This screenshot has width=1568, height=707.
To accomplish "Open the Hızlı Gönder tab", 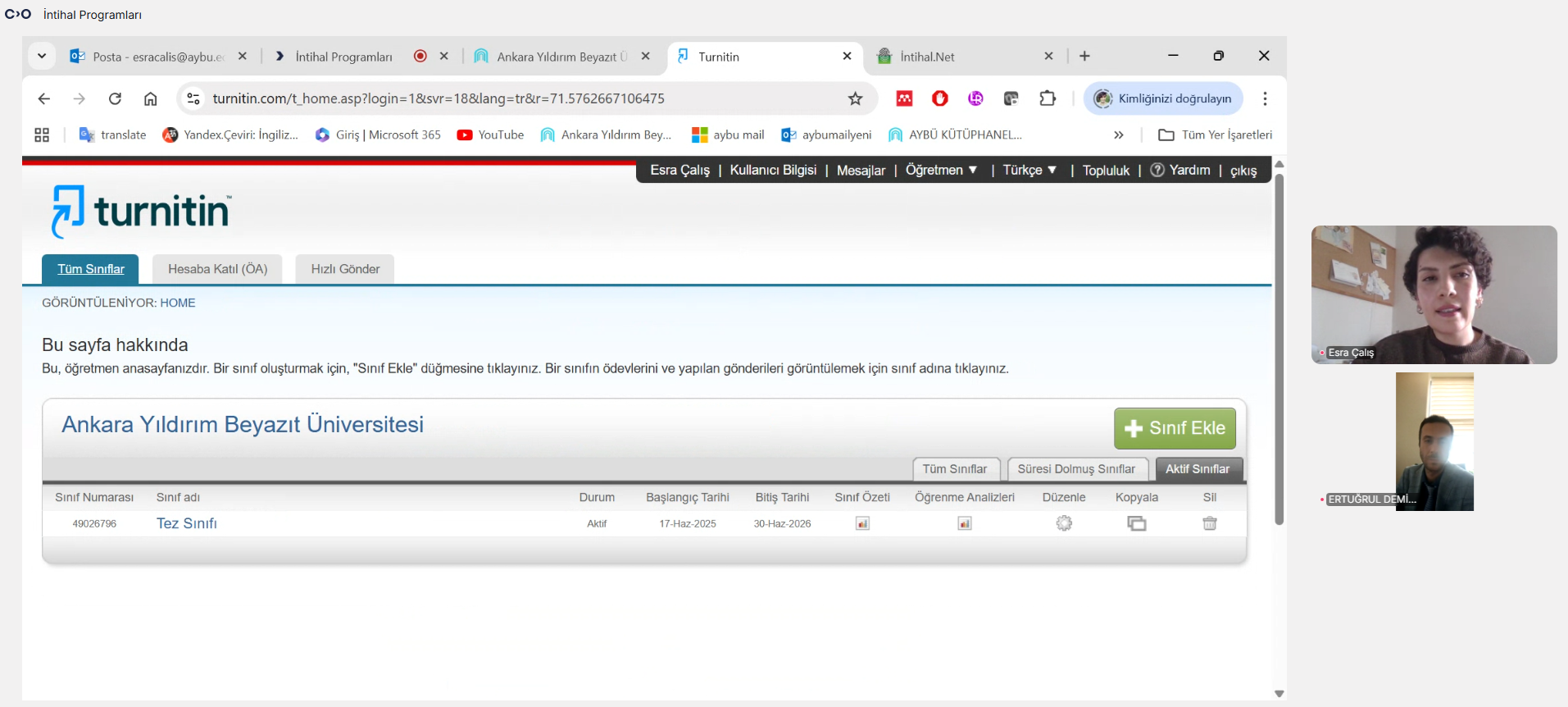I will coord(345,269).
